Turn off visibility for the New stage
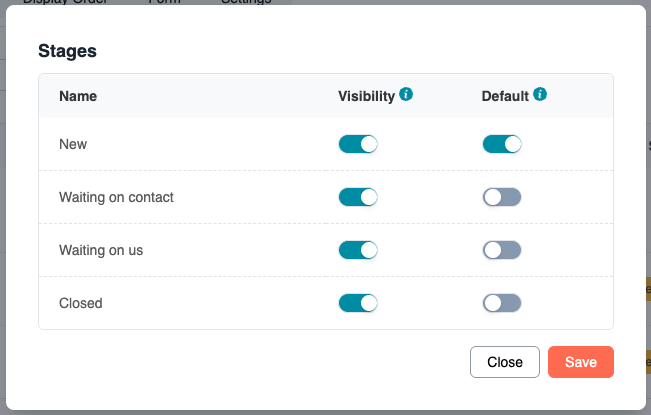 (358, 144)
